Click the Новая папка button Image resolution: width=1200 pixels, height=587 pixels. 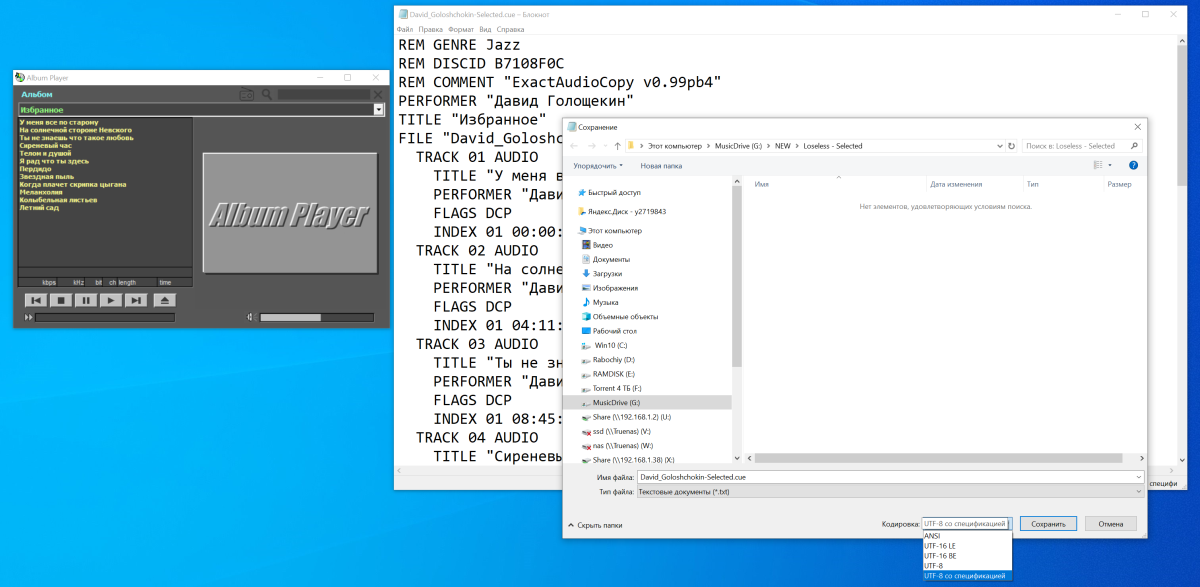(661, 166)
